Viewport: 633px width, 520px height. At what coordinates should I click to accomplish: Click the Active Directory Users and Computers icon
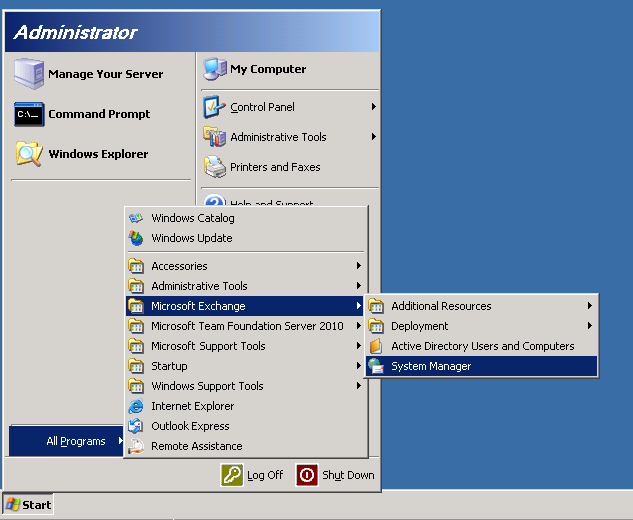tap(376, 346)
